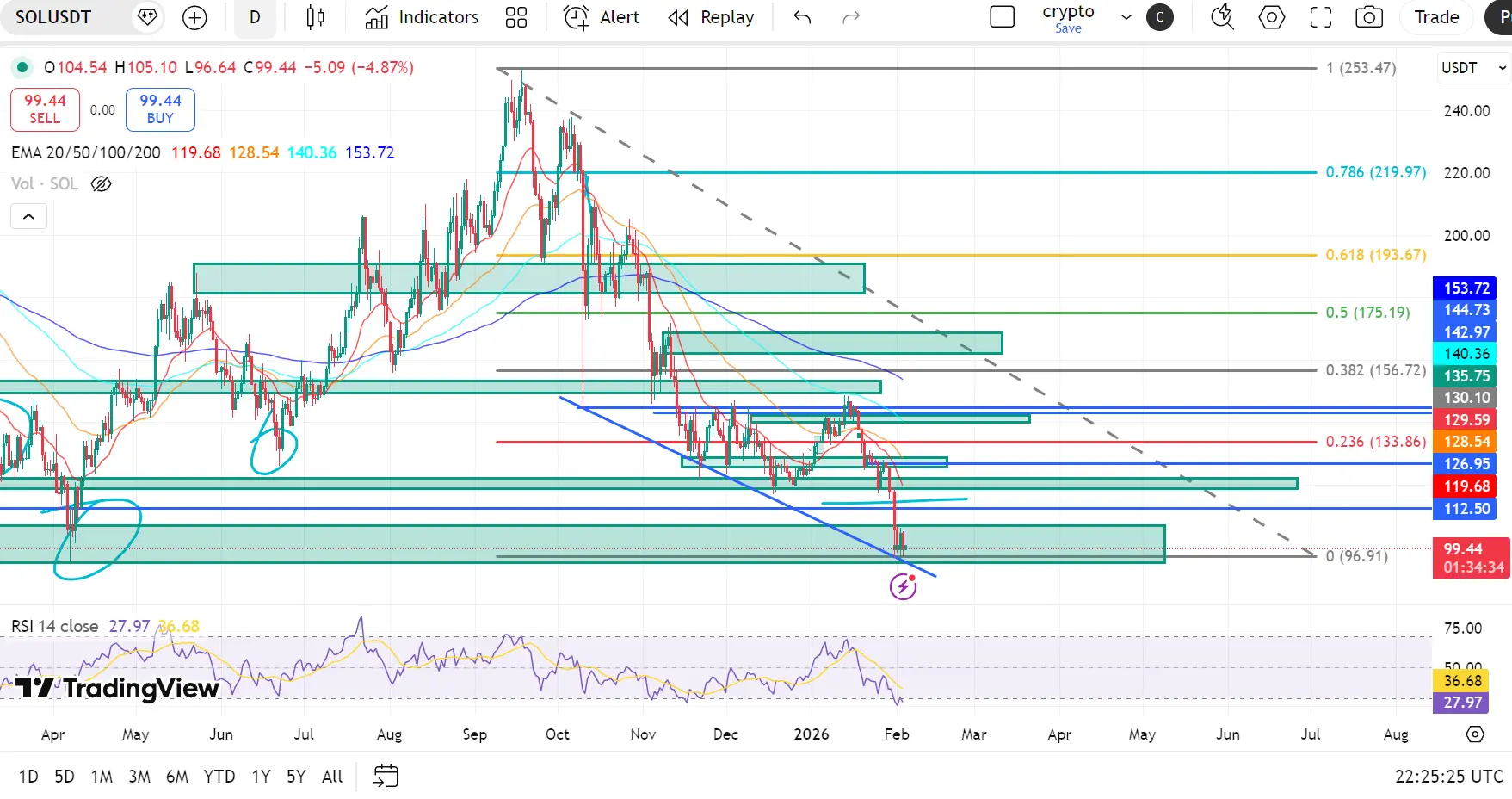Viewport: 1512px width, 799px height.
Task: Open price scale settings gear at bottom right
Action: click(x=1475, y=734)
